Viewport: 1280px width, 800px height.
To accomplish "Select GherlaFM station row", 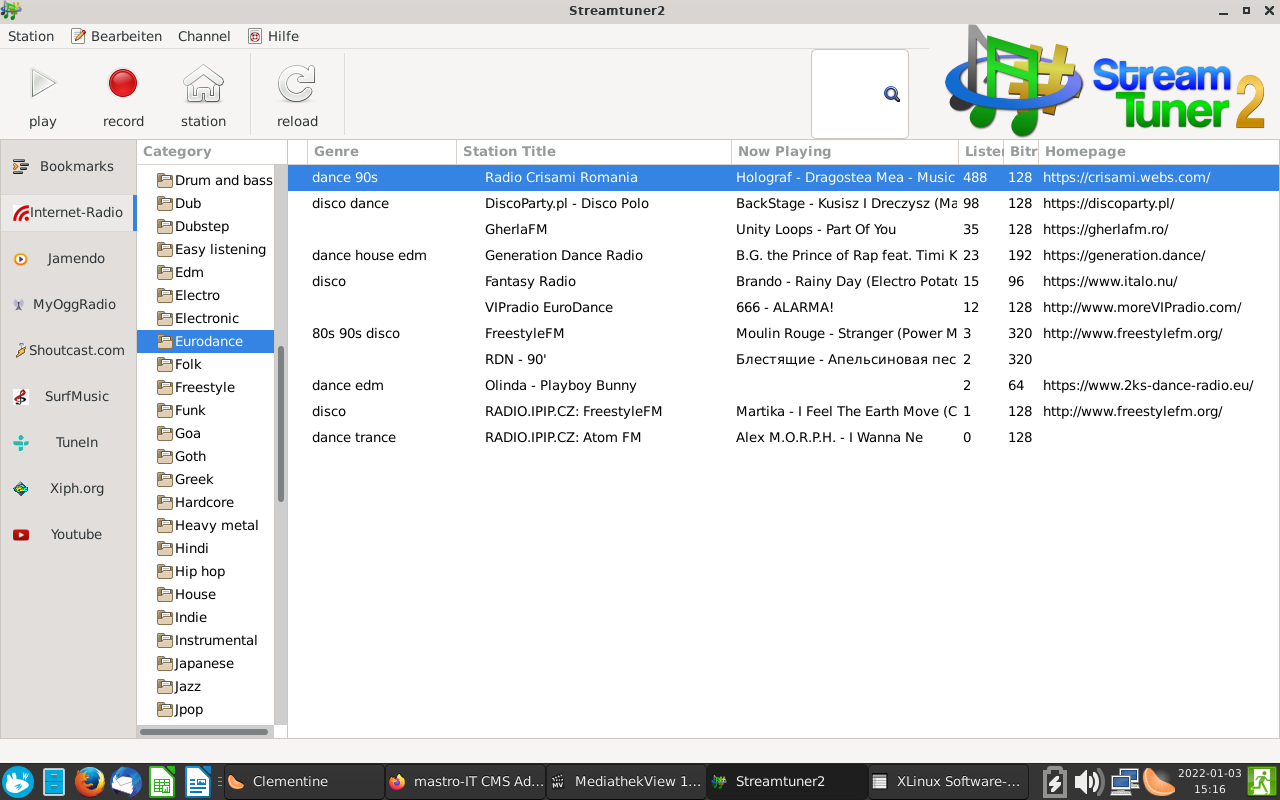I will (783, 230).
